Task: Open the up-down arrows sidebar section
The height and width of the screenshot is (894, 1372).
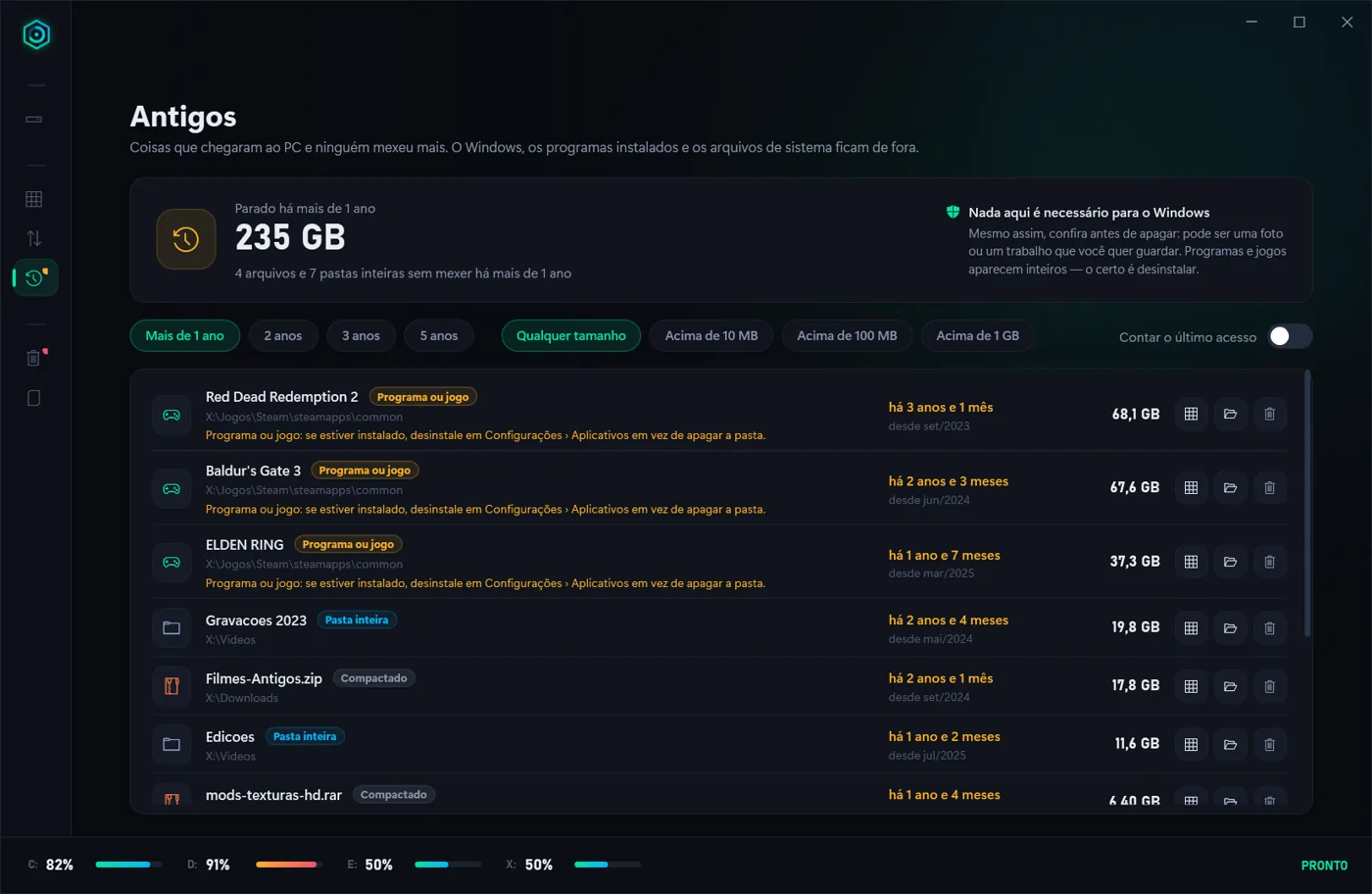Action: coord(34,238)
